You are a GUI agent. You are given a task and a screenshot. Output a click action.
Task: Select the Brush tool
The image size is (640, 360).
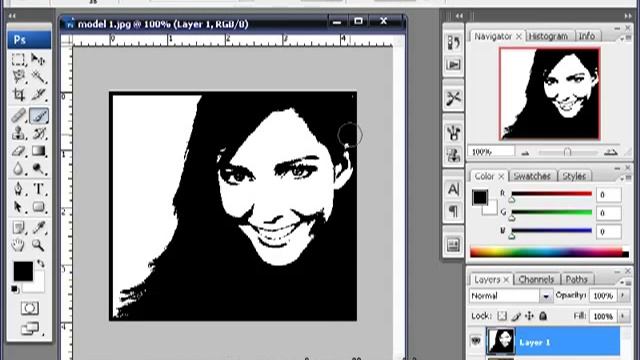point(39,116)
